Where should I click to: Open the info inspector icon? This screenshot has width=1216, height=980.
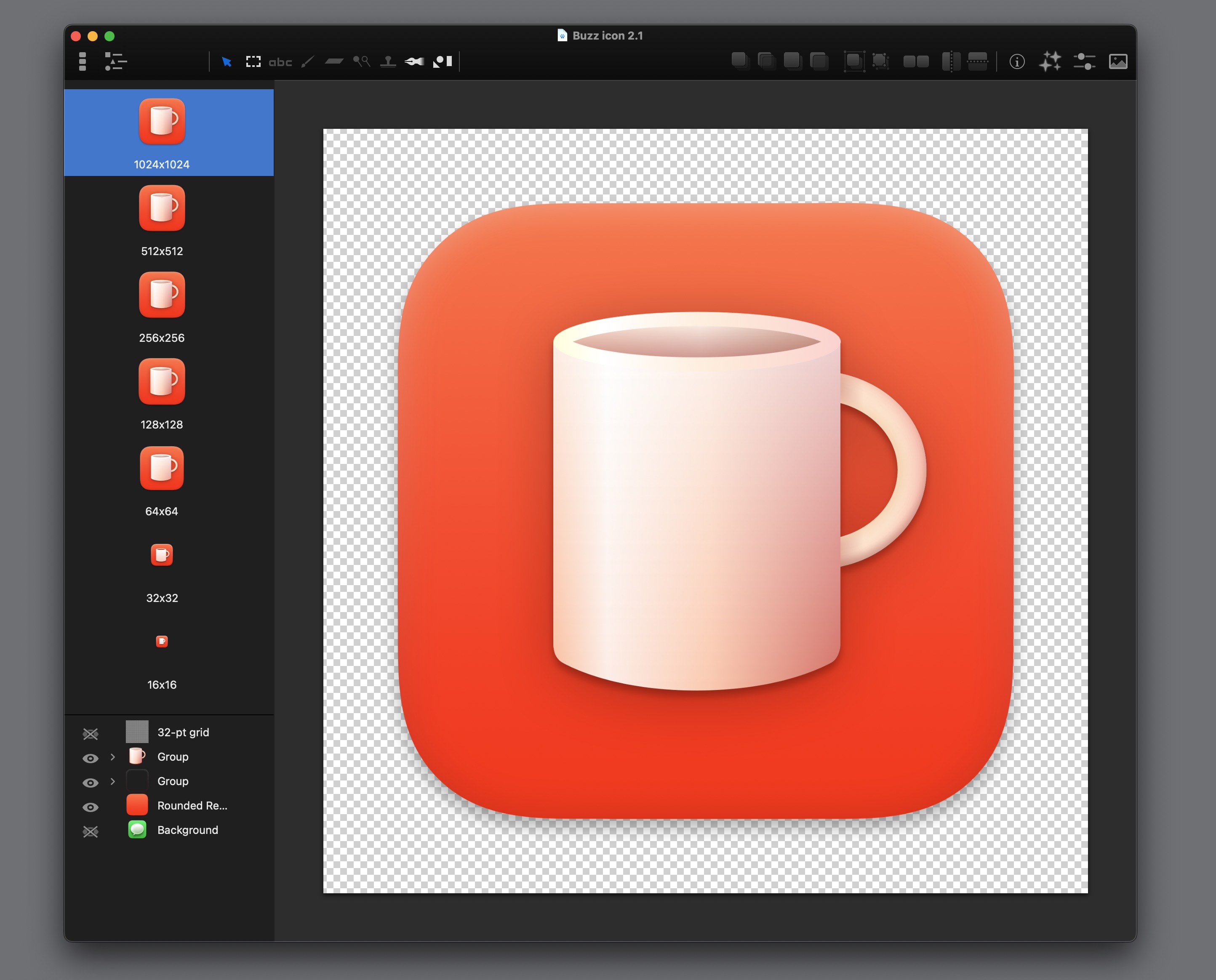tap(1017, 61)
